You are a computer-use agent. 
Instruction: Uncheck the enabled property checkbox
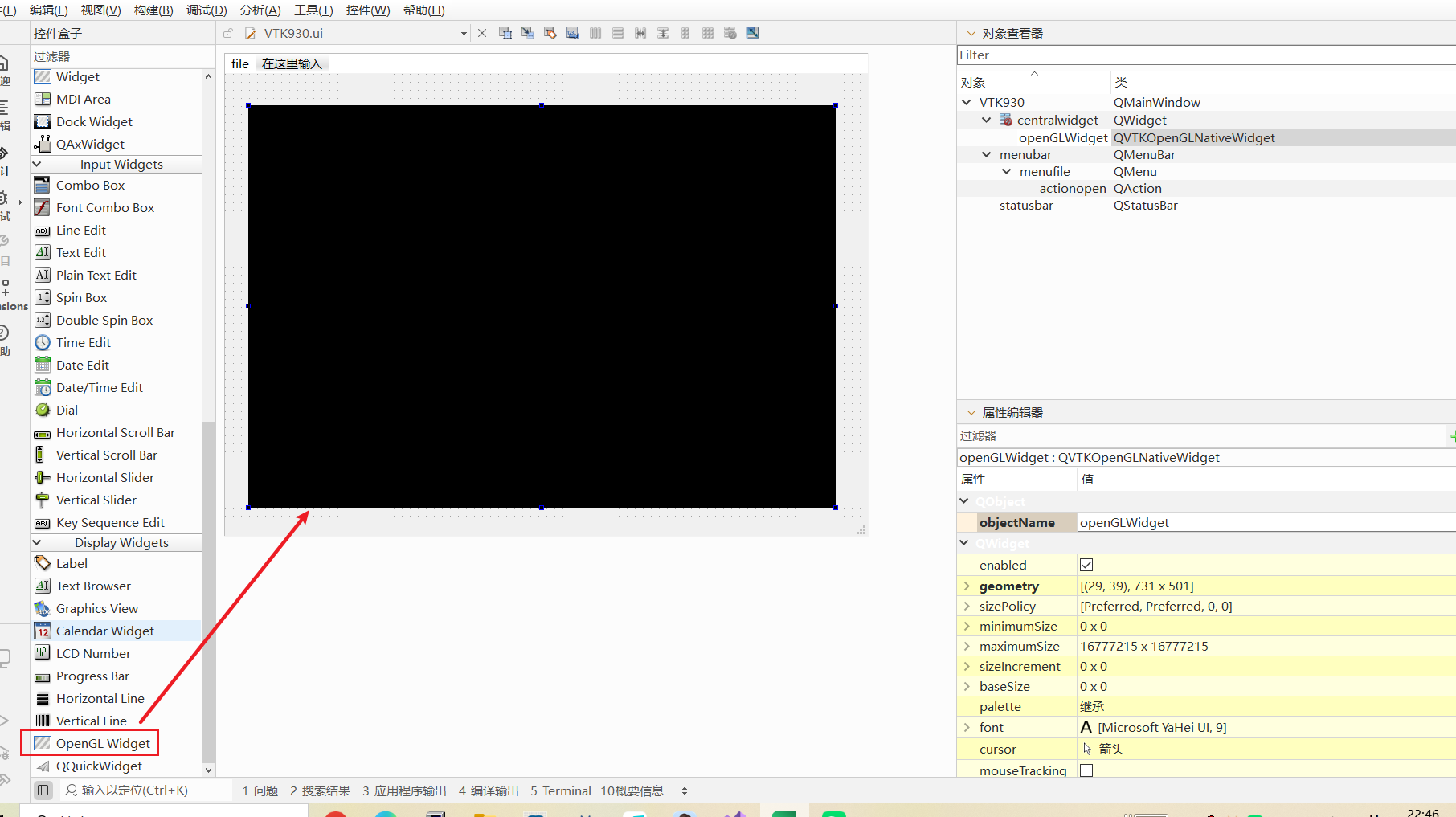[x=1086, y=565]
